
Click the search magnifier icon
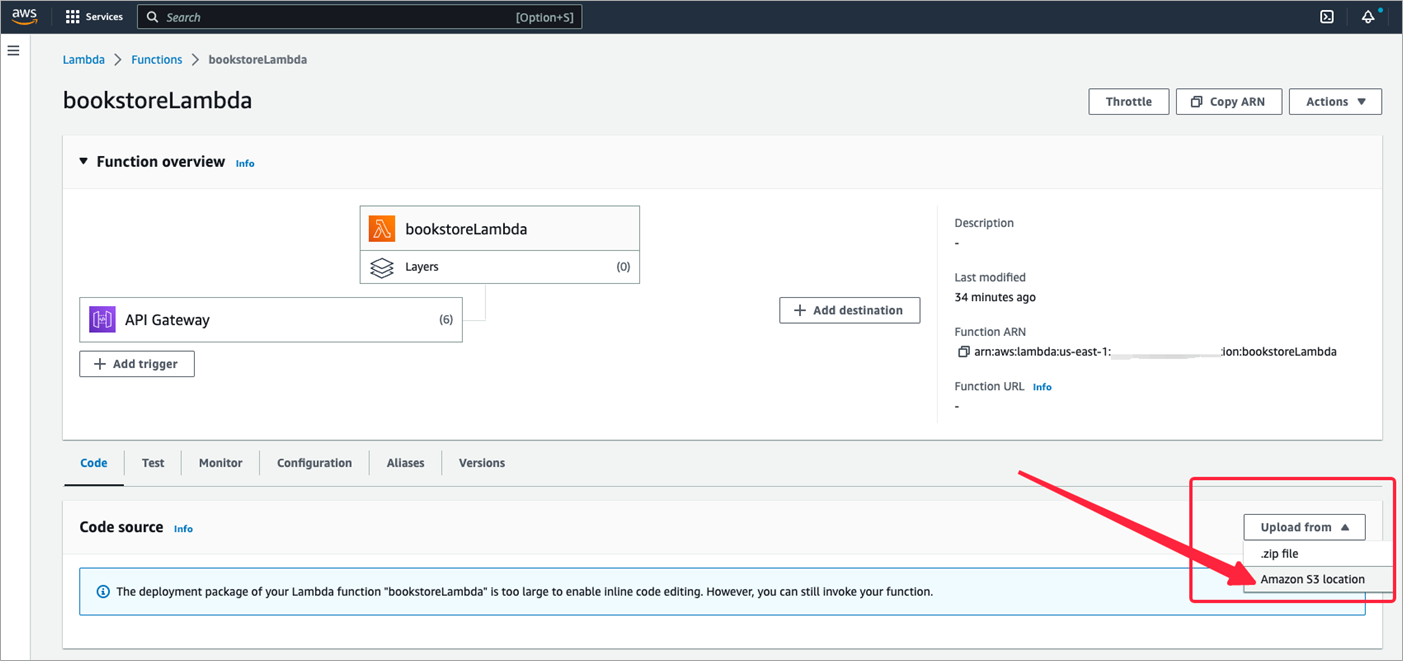(x=153, y=17)
